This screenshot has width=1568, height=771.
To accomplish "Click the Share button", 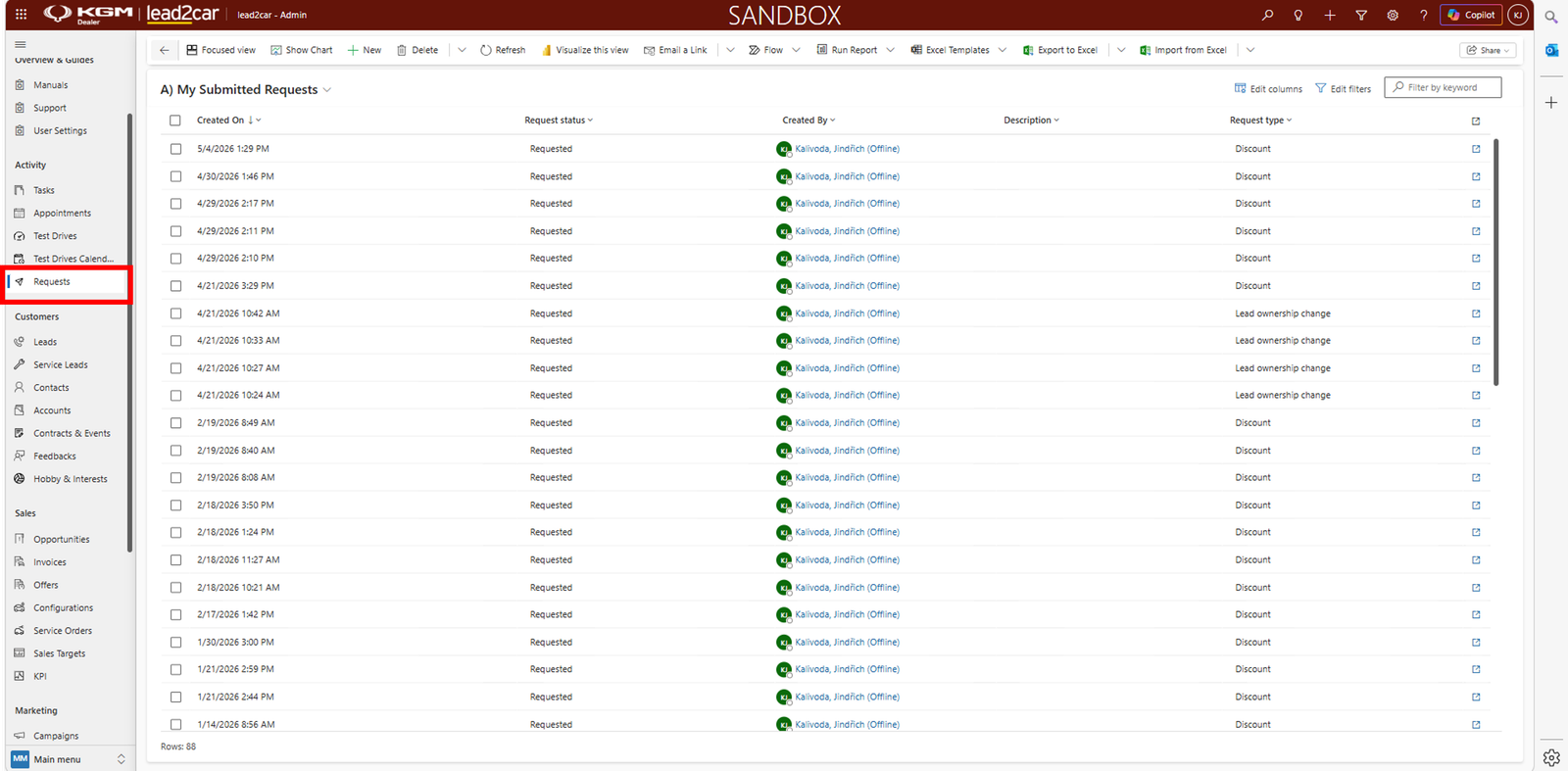I will (1488, 50).
